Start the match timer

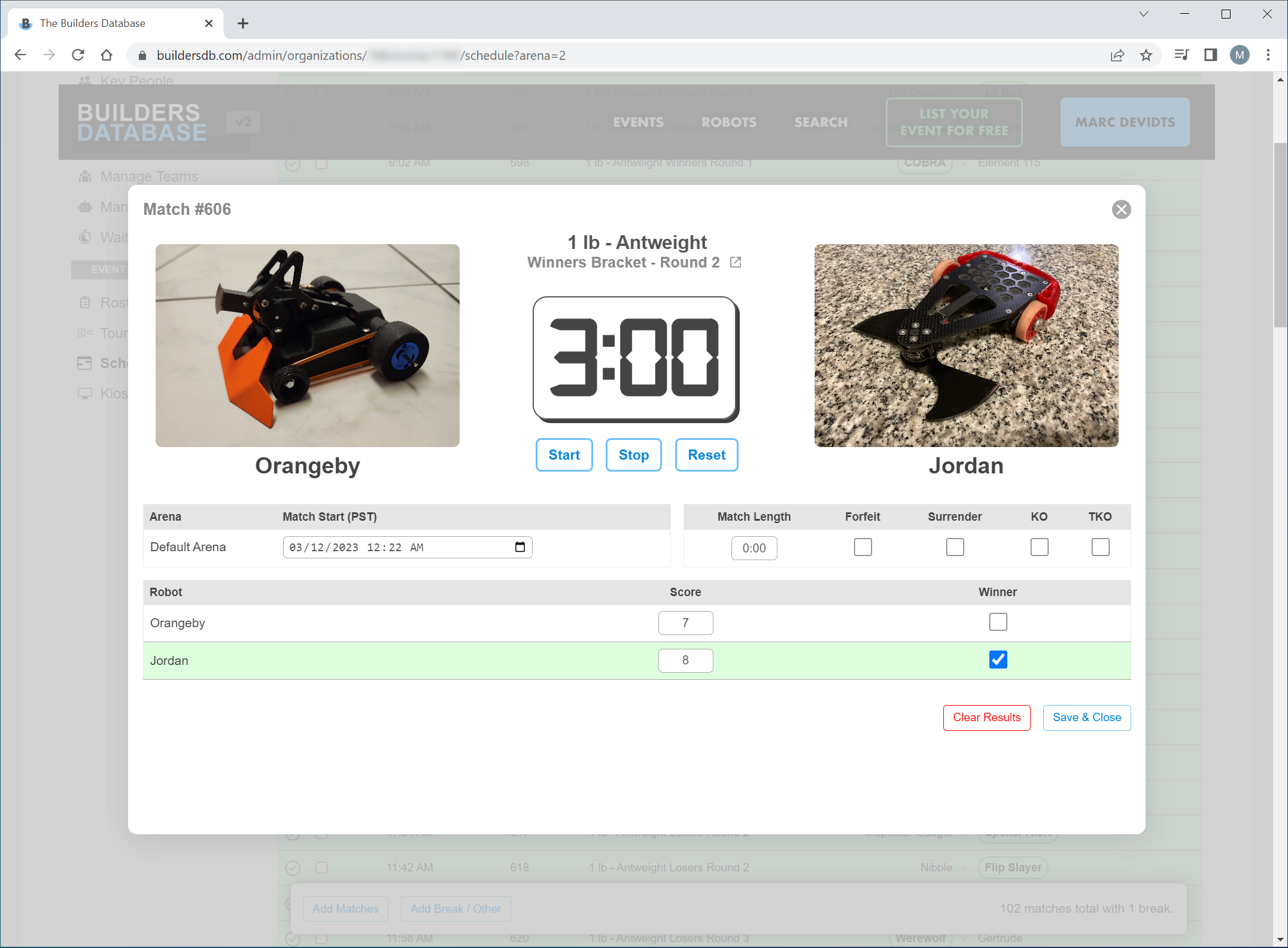click(564, 455)
